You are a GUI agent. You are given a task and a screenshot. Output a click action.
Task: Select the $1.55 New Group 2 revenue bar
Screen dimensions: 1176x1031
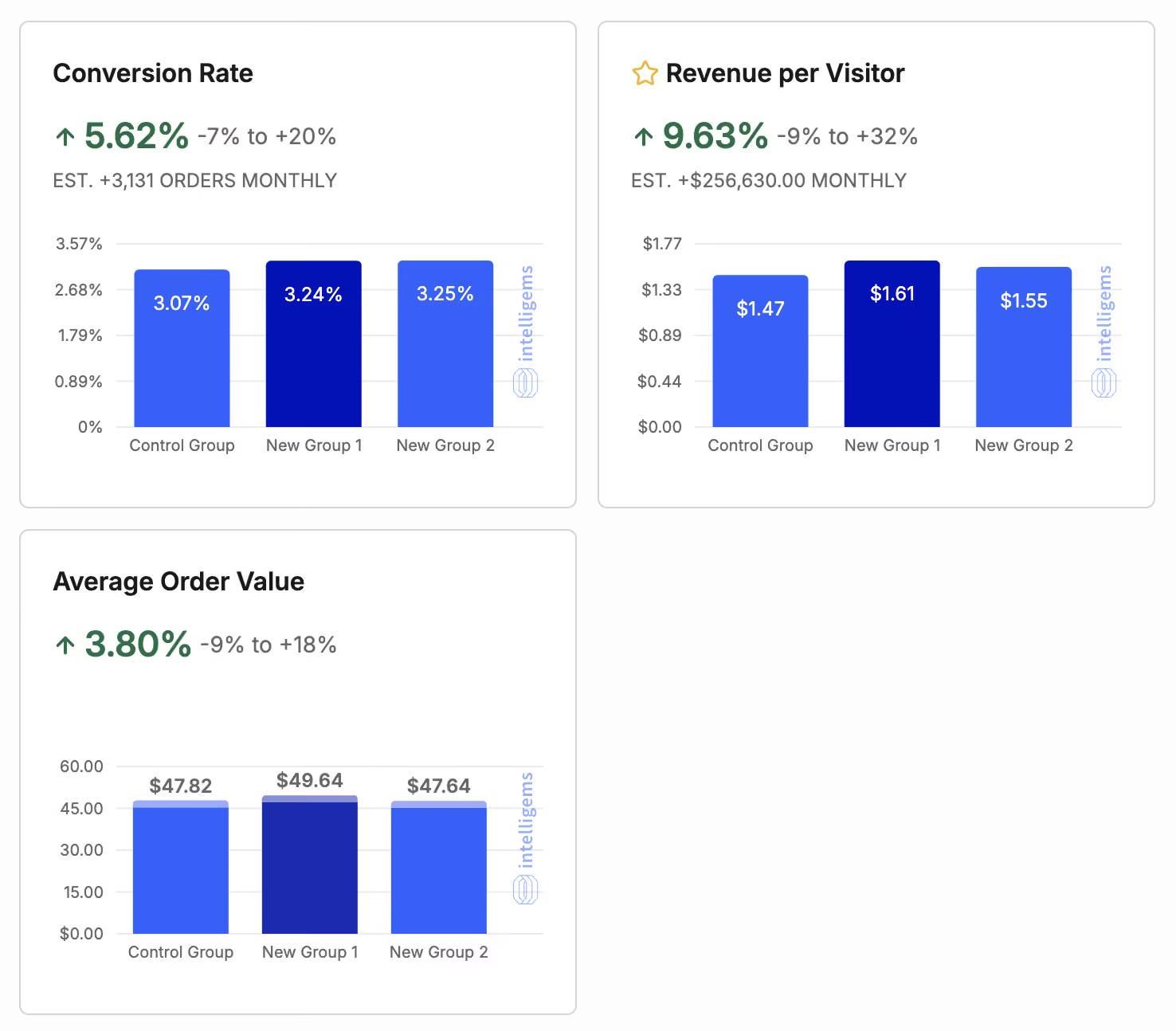[1024, 347]
